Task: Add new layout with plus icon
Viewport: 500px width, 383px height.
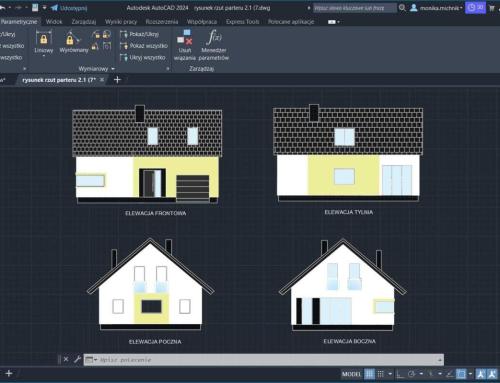Action: [x=9, y=373]
